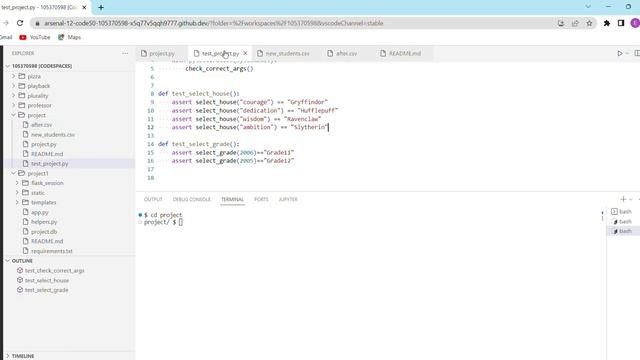Open the PORTS panel tab
Screen dimensions: 640x360
pos(261,199)
